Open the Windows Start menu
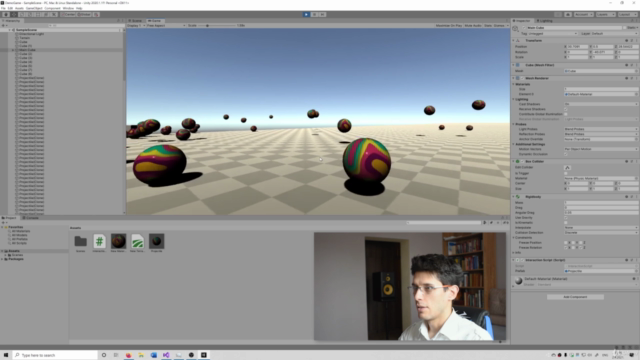Viewport: 640px width, 360px height. pyautogui.click(x=6, y=355)
